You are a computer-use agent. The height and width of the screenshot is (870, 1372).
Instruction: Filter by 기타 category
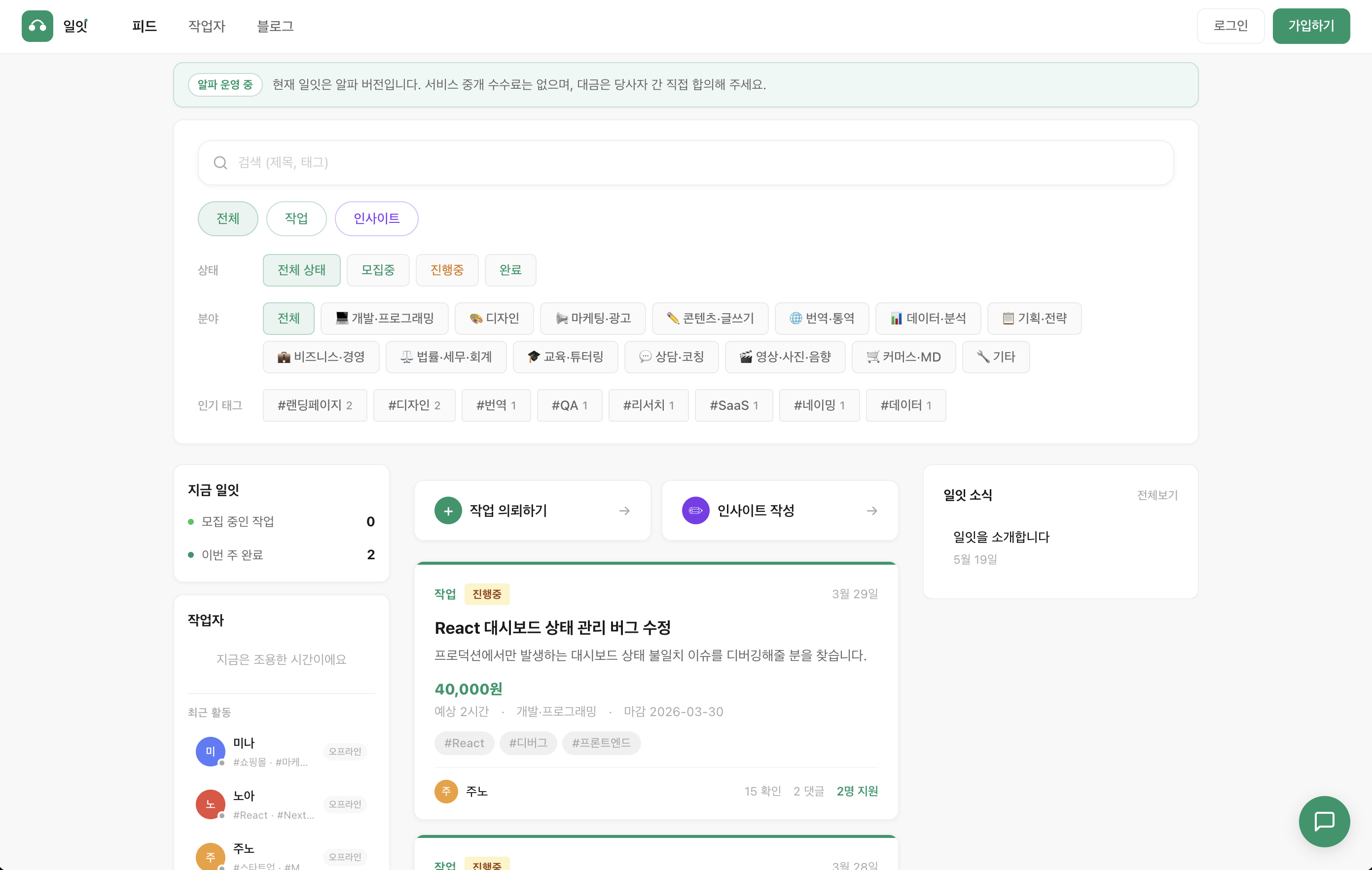tap(995, 357)
